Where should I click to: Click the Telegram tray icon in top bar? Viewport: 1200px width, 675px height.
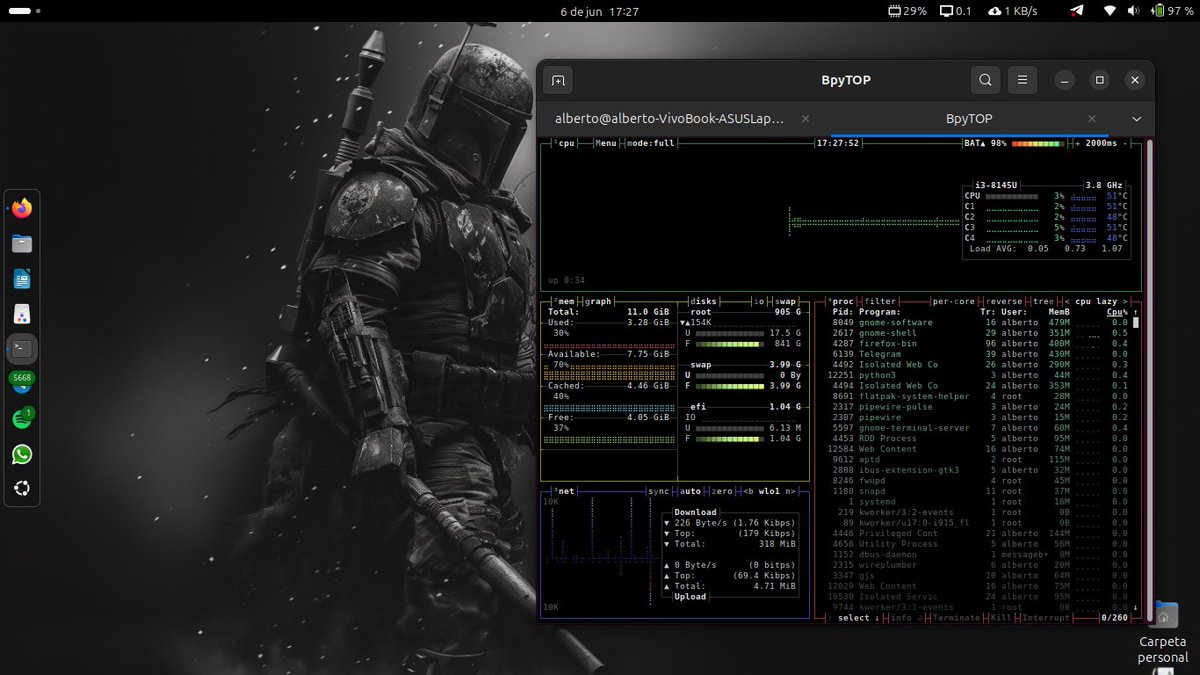[1076, 11]
